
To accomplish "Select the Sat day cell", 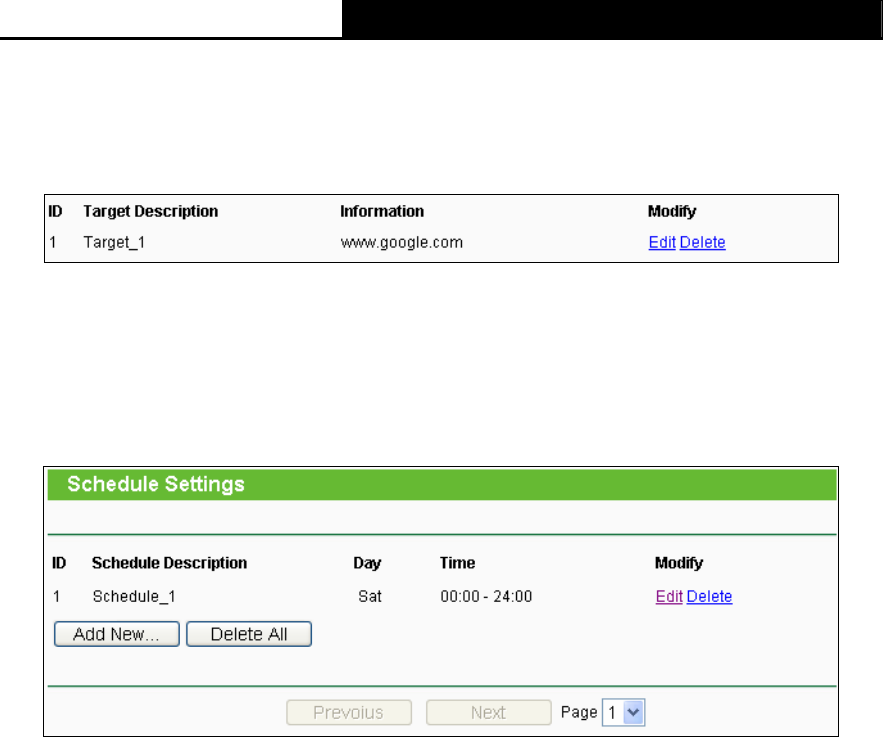I will coord(370,596).
